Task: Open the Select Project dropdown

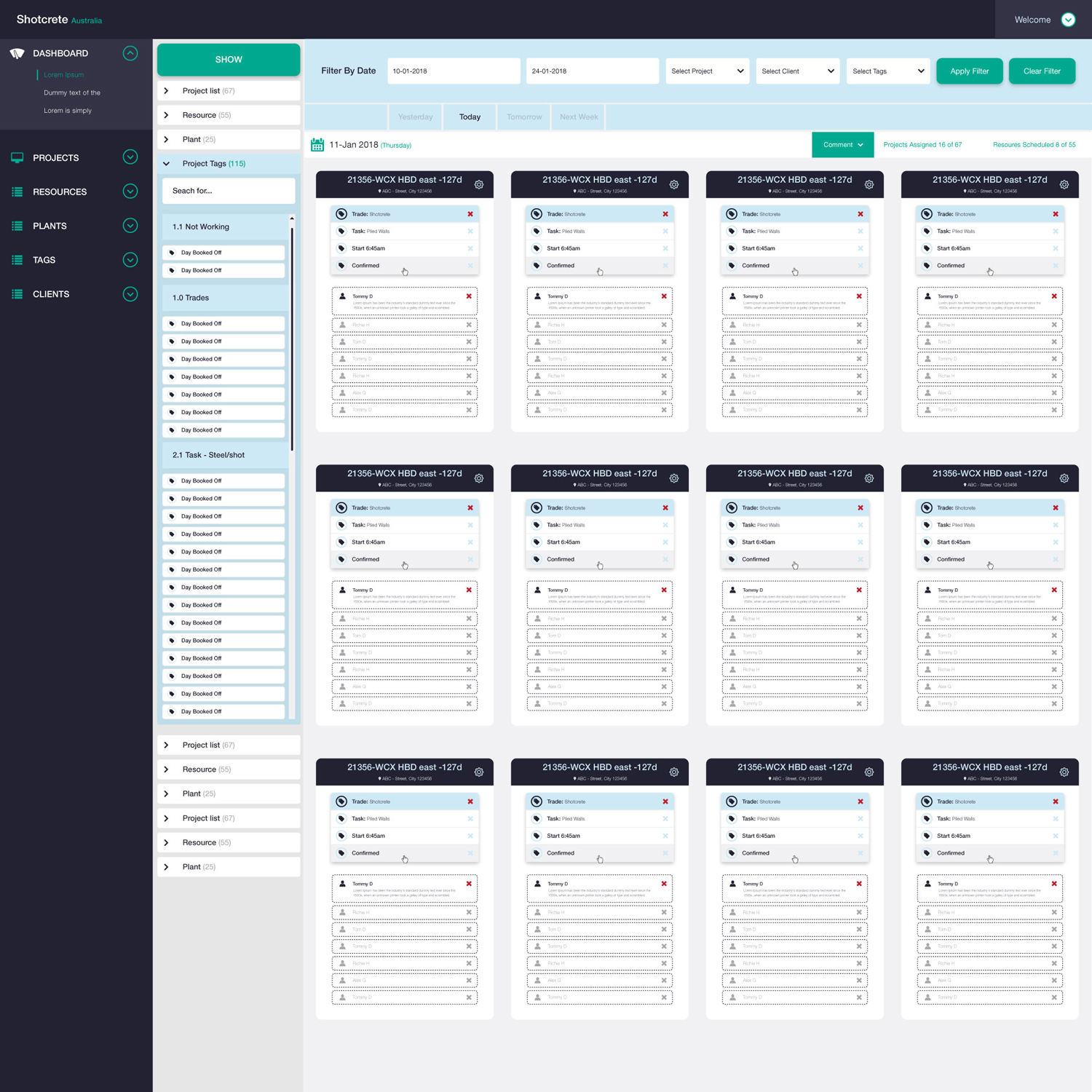Action: 708,71
